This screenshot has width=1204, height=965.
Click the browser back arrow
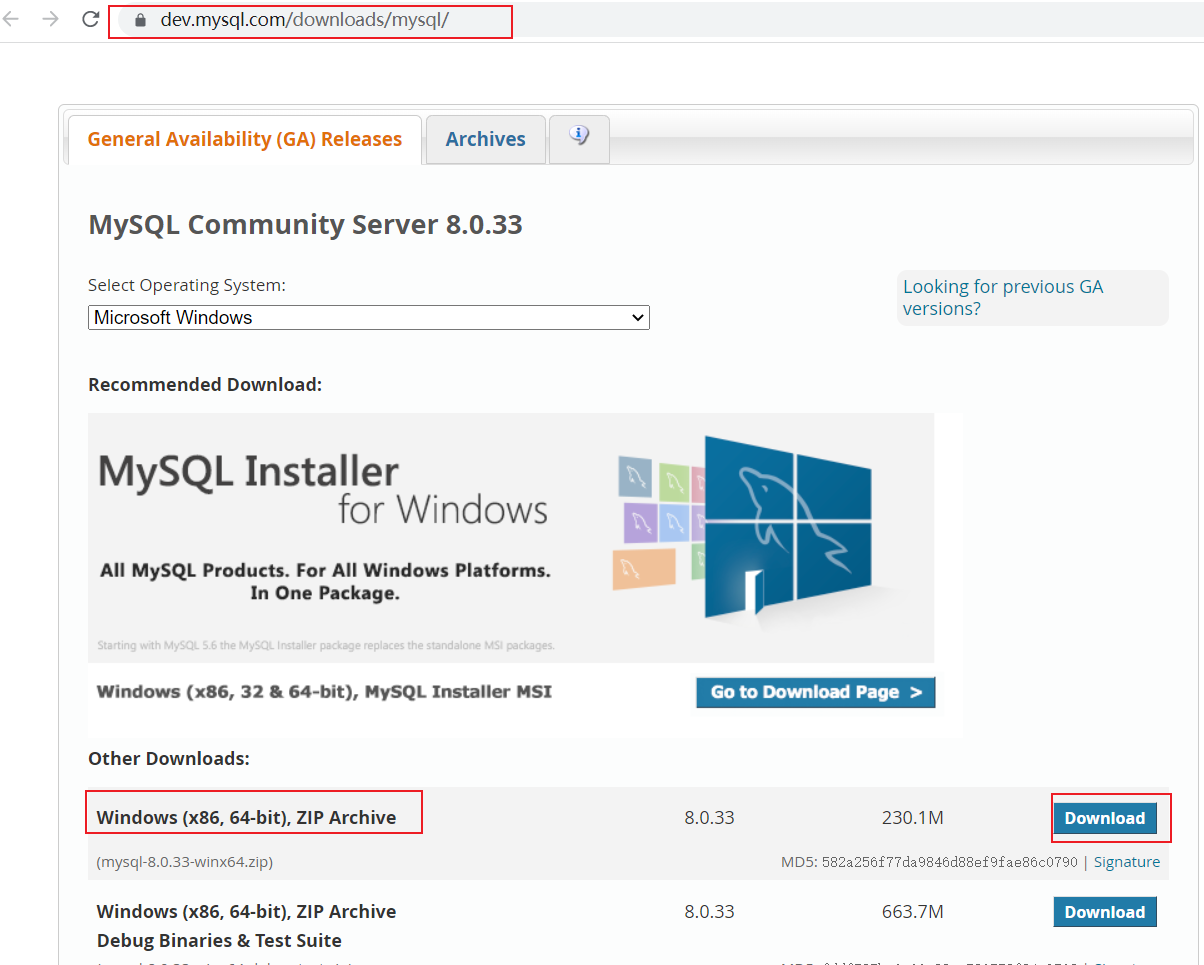(12, 19)
